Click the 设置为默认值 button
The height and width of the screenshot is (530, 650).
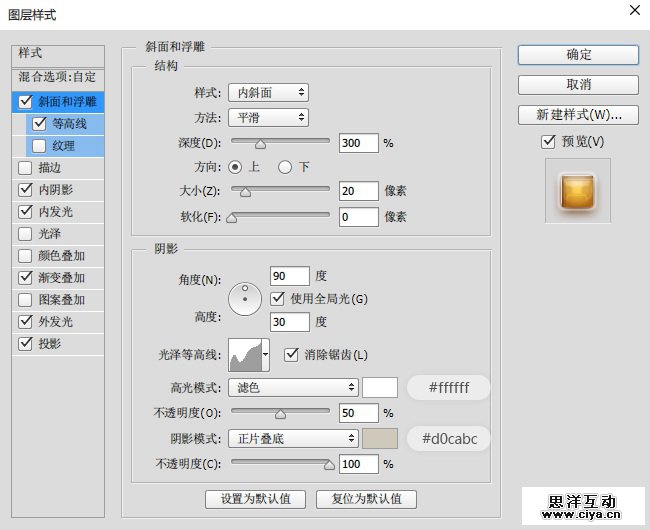[255, 499]
